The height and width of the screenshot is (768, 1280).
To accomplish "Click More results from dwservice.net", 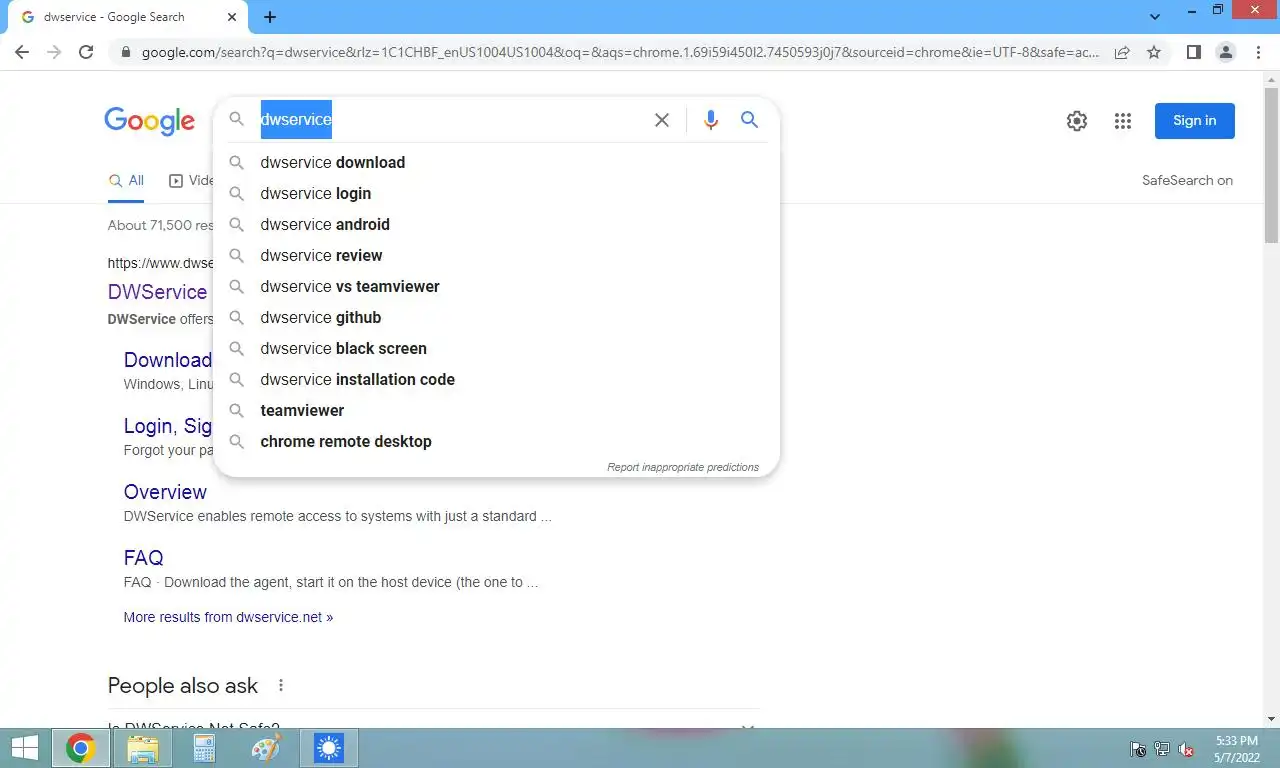I will coord(228,617).
